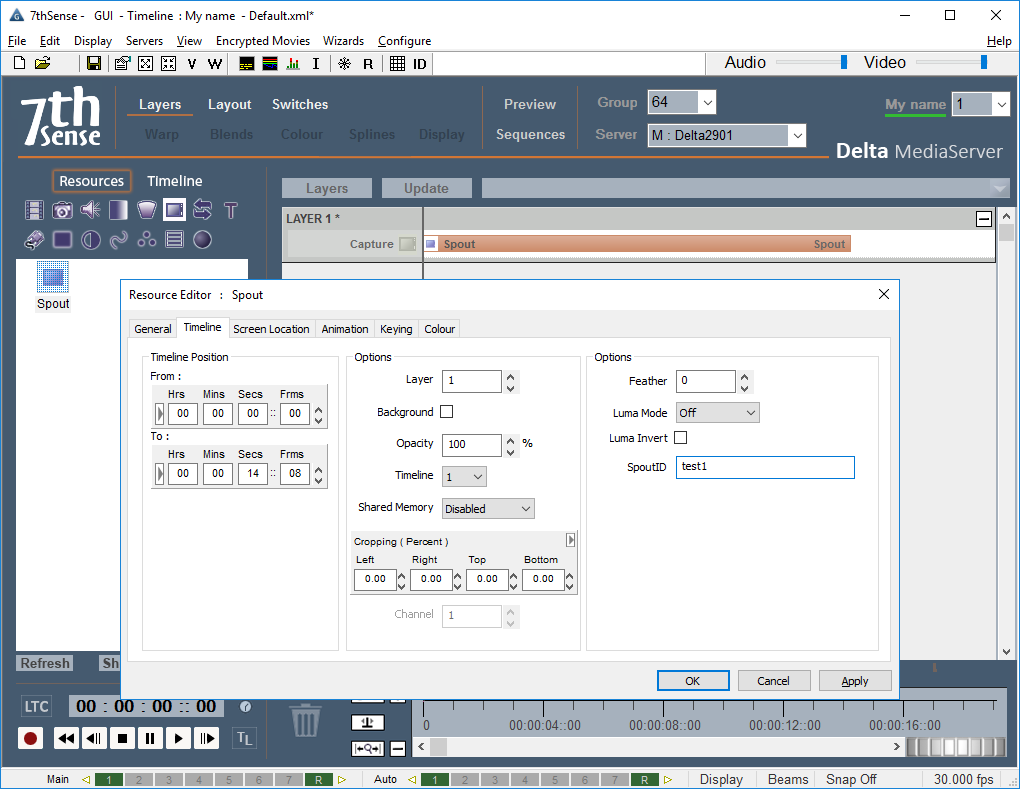Toggle the Background checkbox

pos(446,412)
